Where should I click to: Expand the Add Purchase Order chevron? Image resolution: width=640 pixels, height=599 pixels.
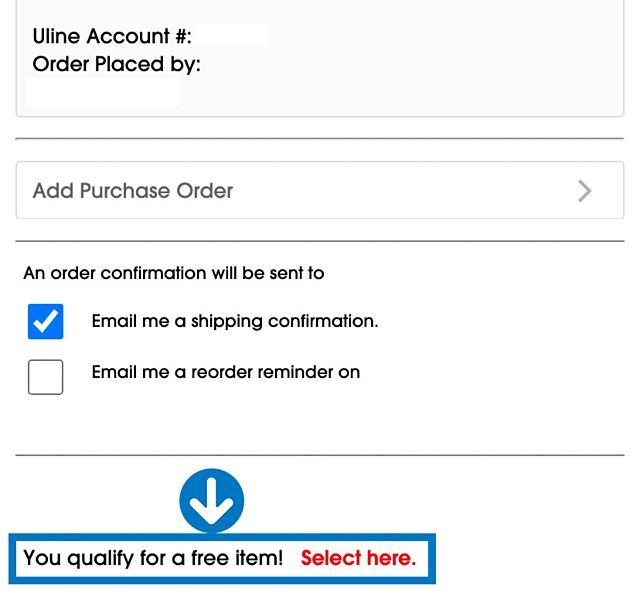point(585,191)
